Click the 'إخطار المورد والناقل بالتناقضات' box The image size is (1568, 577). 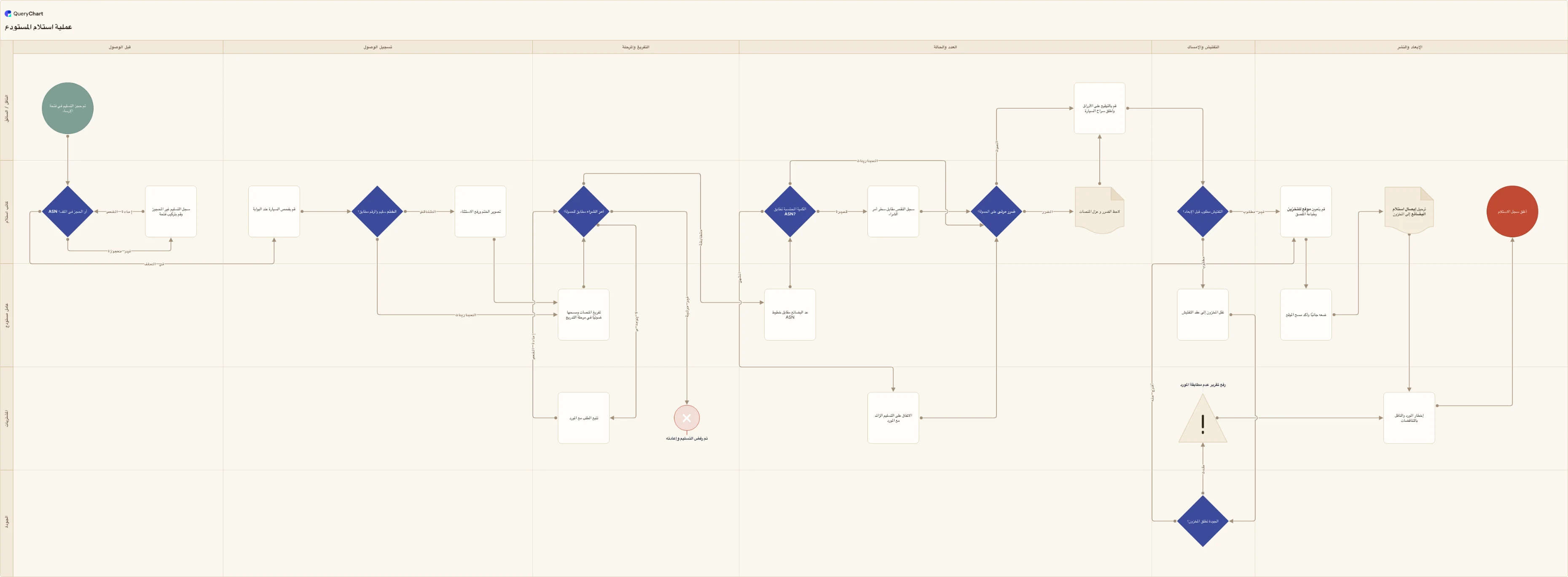pos(1409,418)
